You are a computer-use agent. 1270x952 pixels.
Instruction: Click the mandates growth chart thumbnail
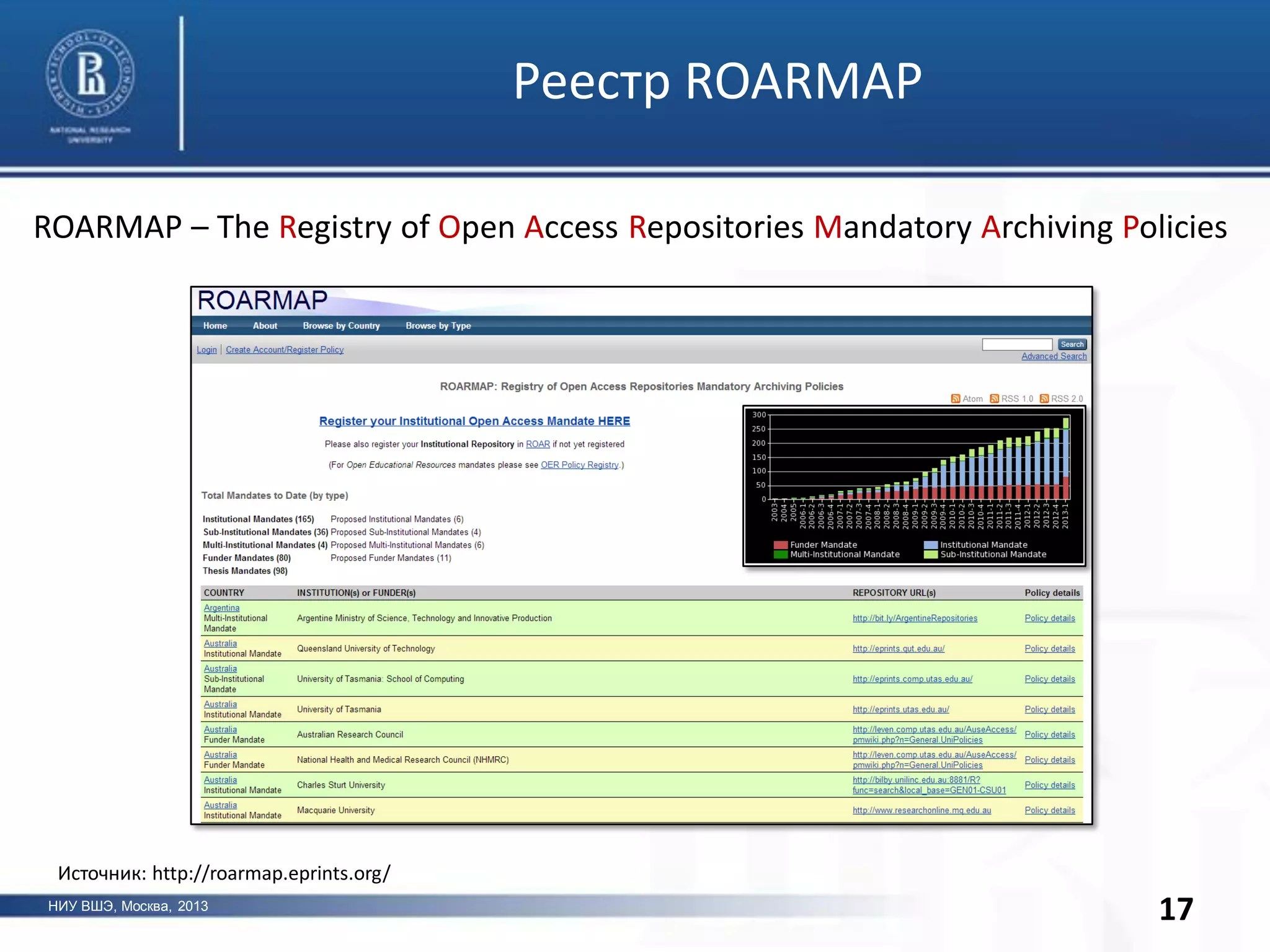pos(914,486)
